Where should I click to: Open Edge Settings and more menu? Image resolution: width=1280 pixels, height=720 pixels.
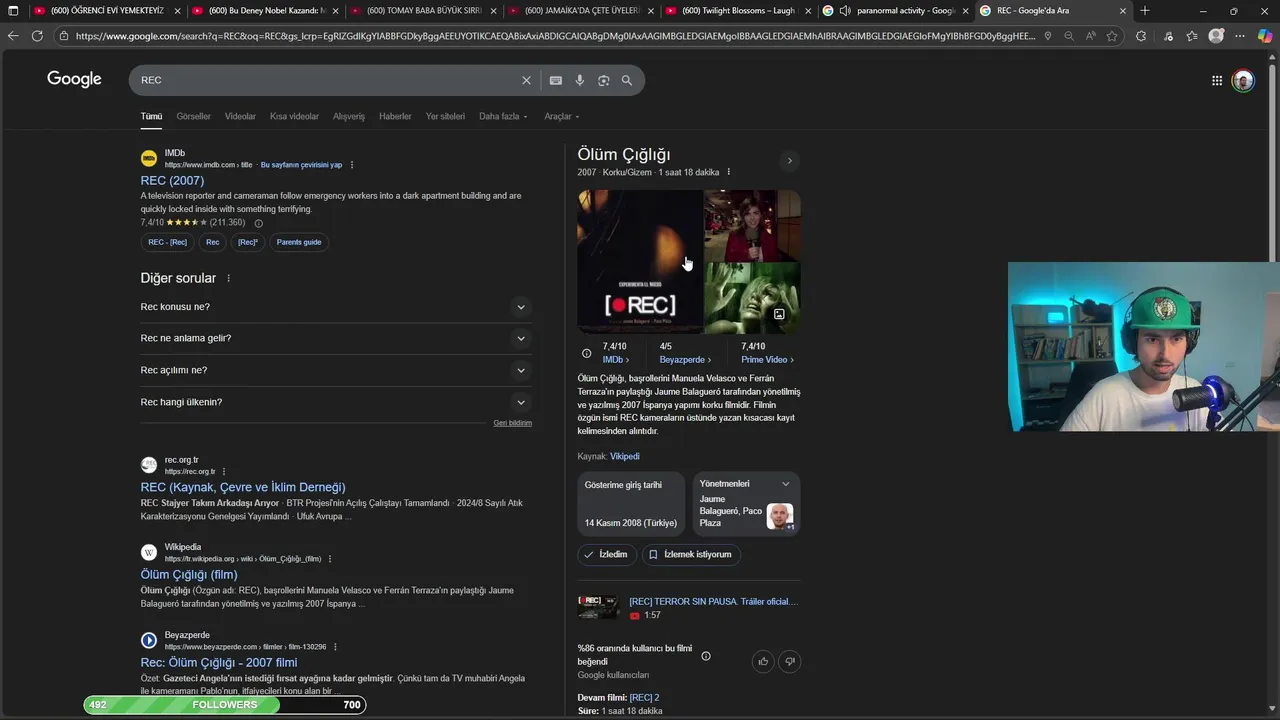click(1241, 36)
